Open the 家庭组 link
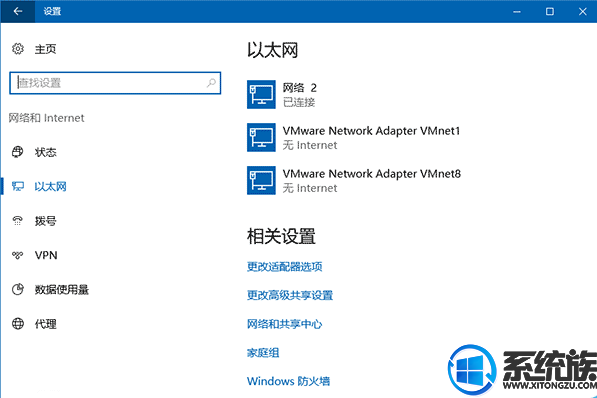Image resolution: width=597 pixels, height=398 pixels. point(263,353)
